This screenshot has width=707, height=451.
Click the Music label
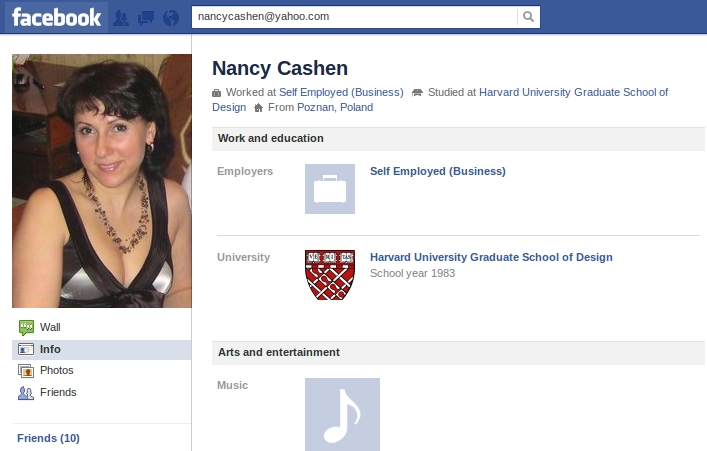pyautogui.click(x=233, y=385)
